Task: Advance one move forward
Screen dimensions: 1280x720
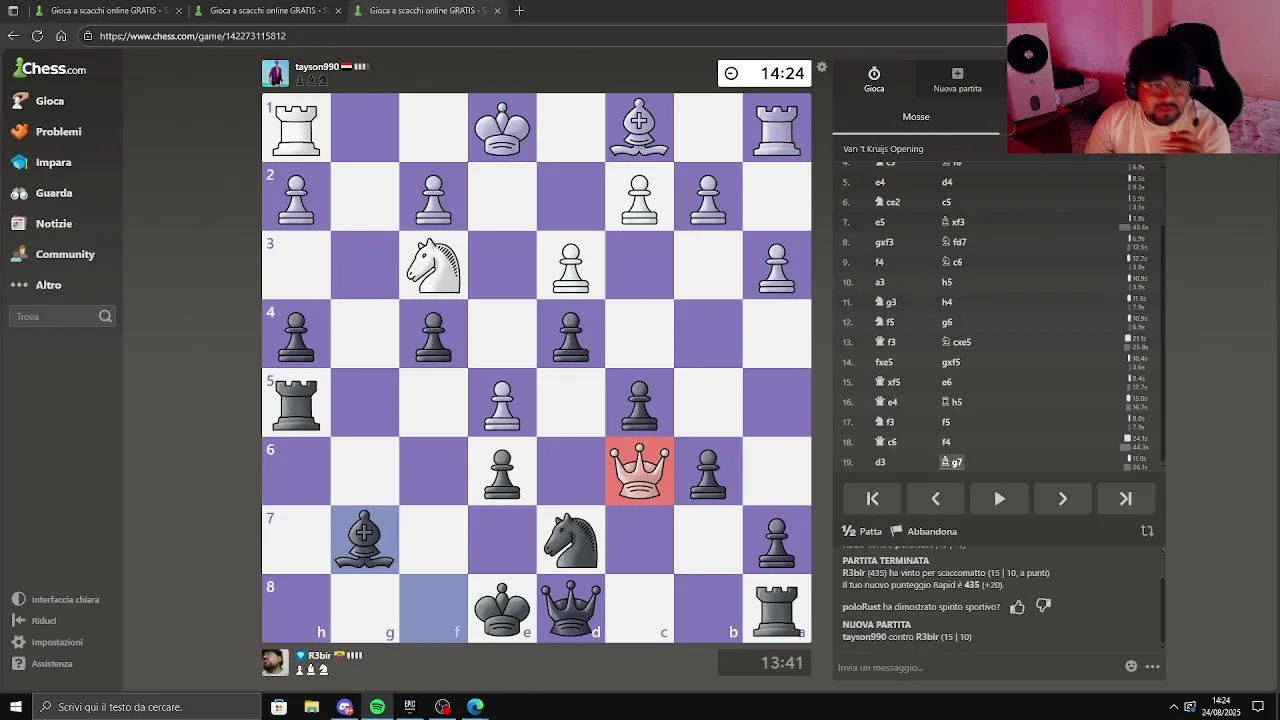Action: (x=1062, y=498)
